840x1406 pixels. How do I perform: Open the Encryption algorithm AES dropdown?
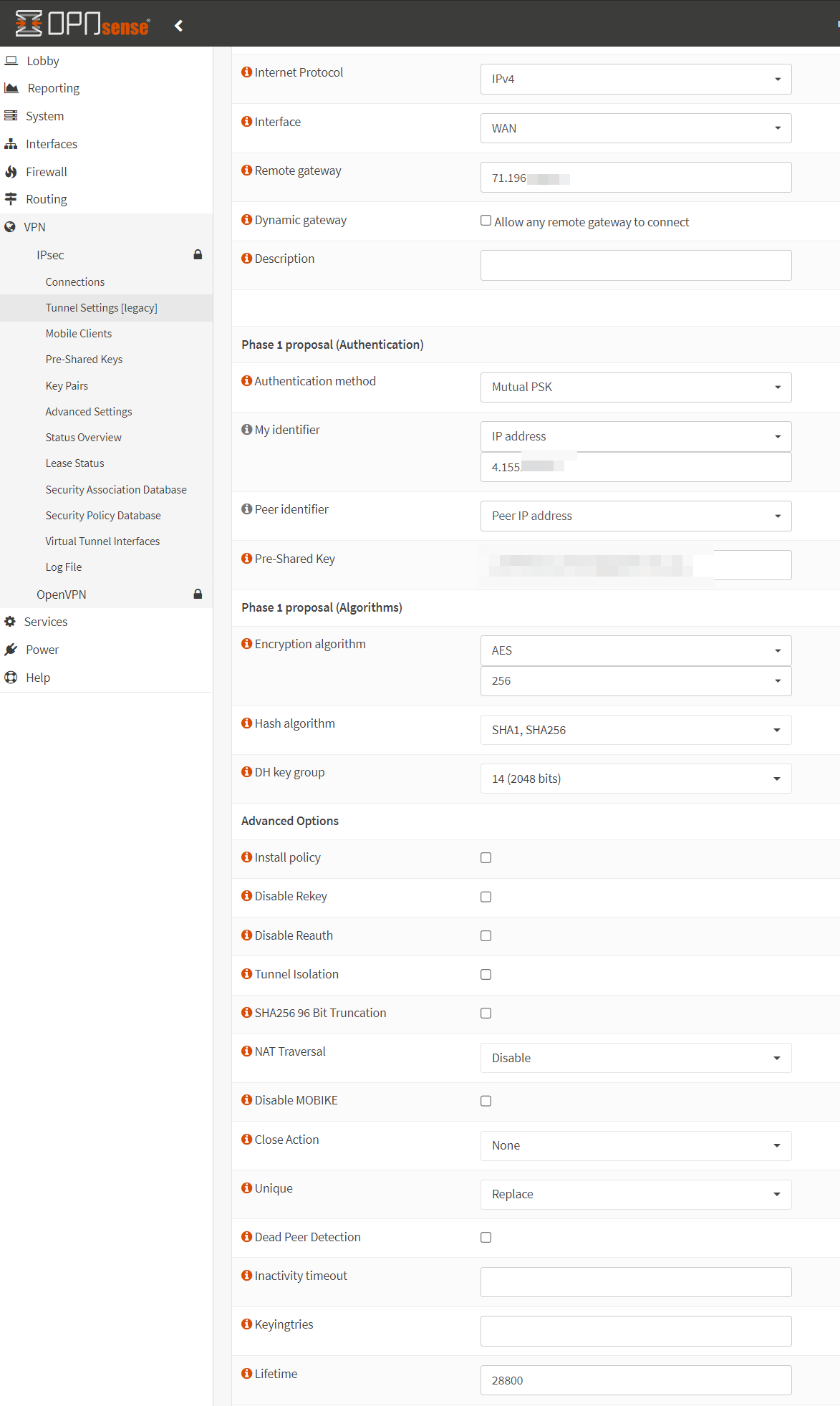[636, 650]
